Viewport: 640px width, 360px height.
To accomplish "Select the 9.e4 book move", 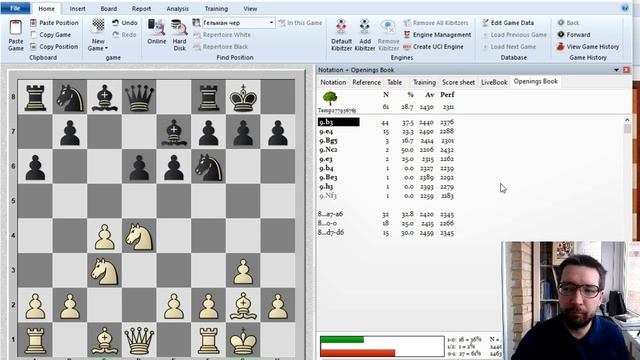I will (326, 131).
